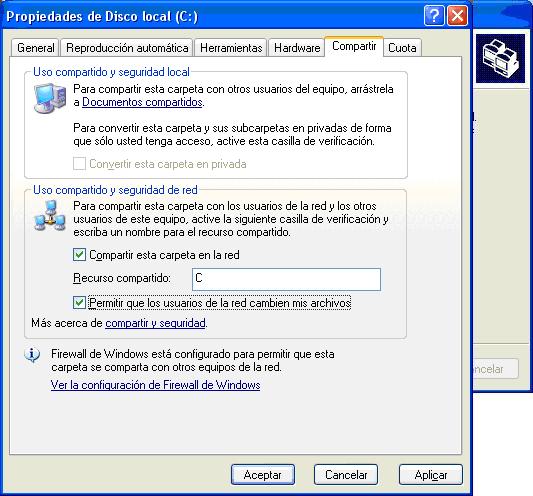Viewport: 533px width, 496px height.
Task: Go to the Hardware tab
Action: (297, 48)
